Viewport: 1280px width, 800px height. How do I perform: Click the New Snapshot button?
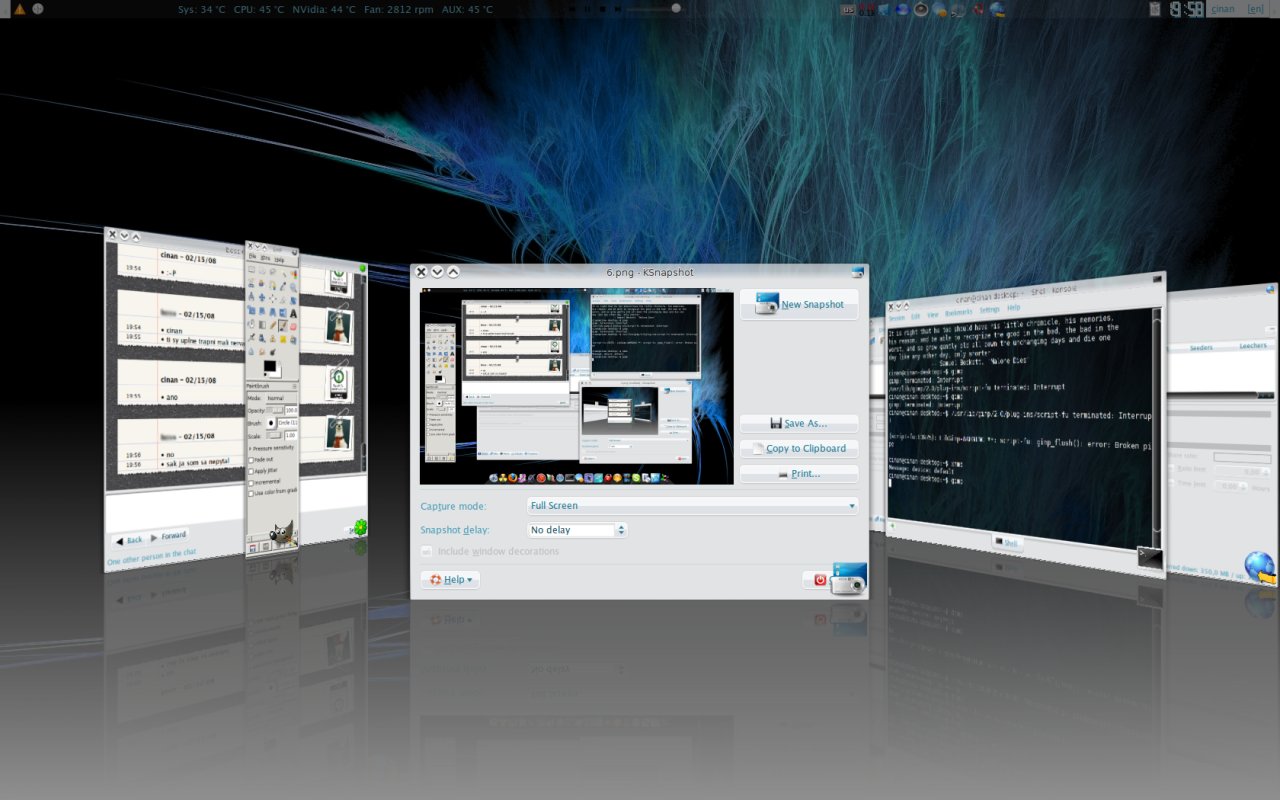coord(799,305)
